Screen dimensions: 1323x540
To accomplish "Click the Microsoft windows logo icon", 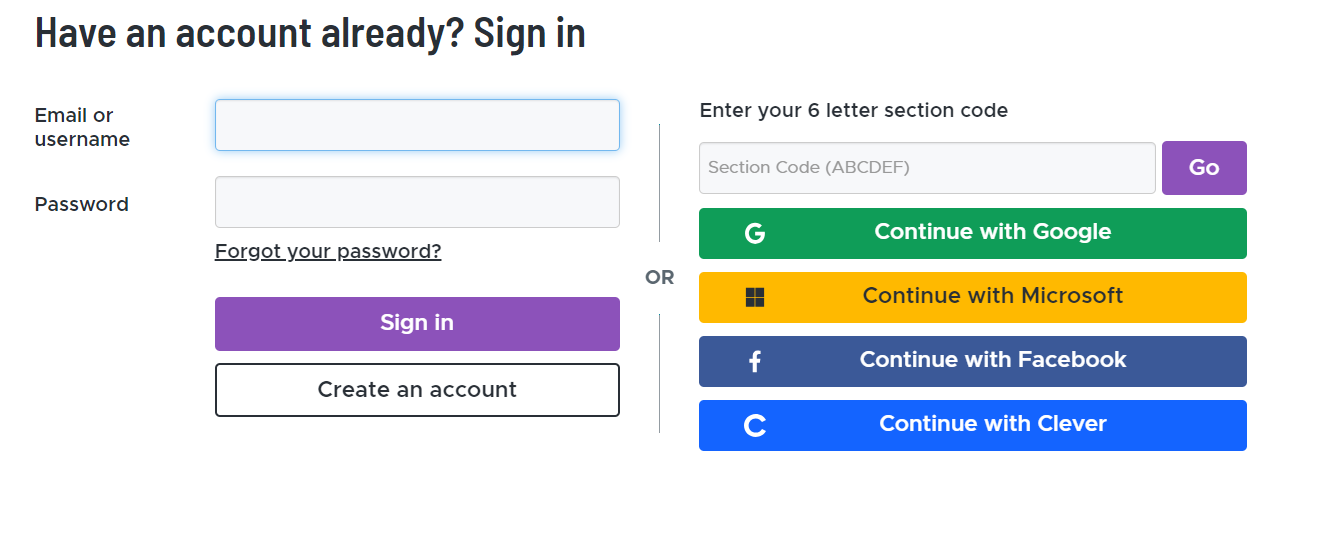I will click(755, 297).
